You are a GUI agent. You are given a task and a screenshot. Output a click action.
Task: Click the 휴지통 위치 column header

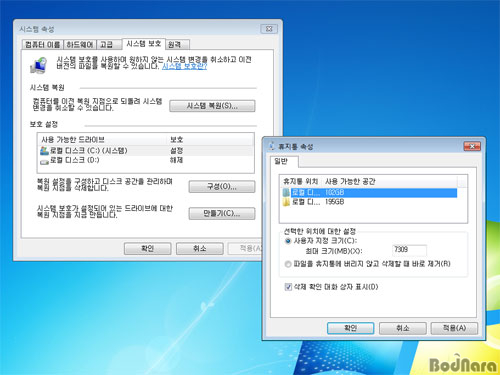pos(300,181)
